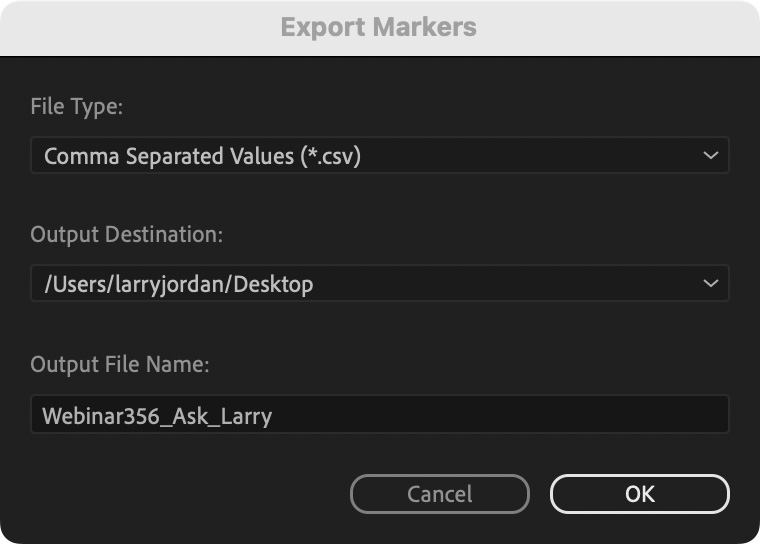Click the "Output Destination:" label

[x=127, y=235]
